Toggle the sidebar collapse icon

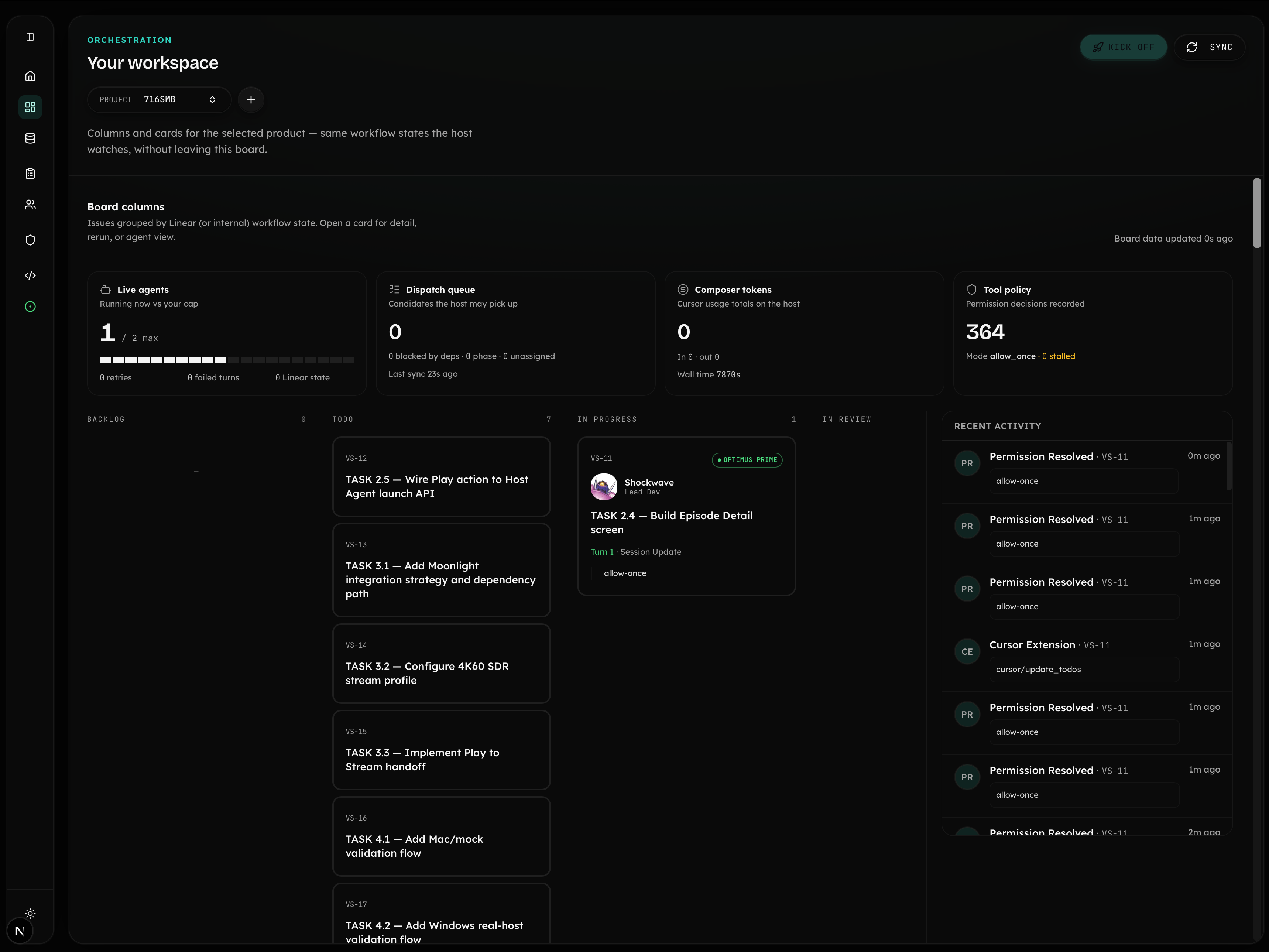tap(30, 37)
